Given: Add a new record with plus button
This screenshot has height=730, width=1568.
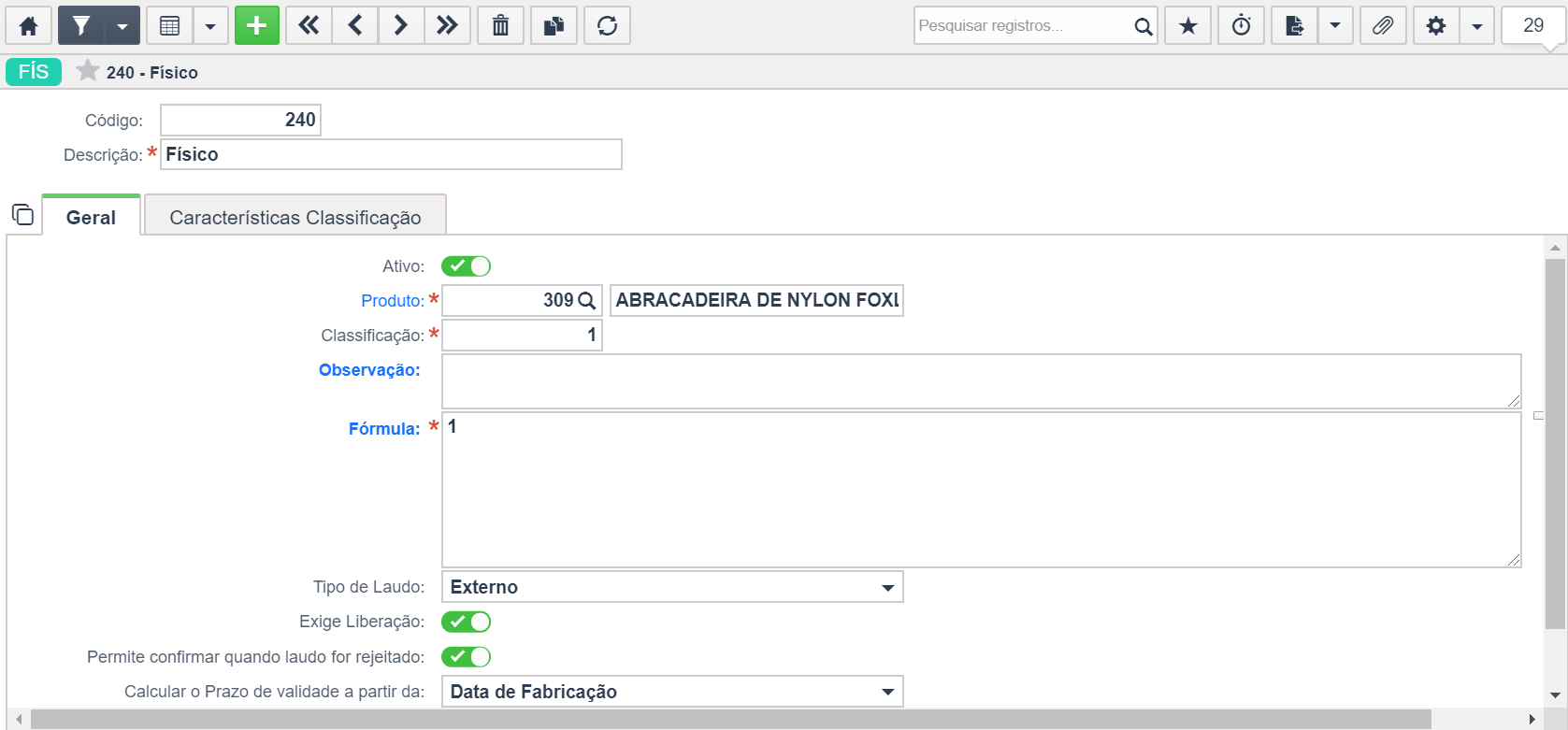Looking at the screenshot, I should coord(257,26).
